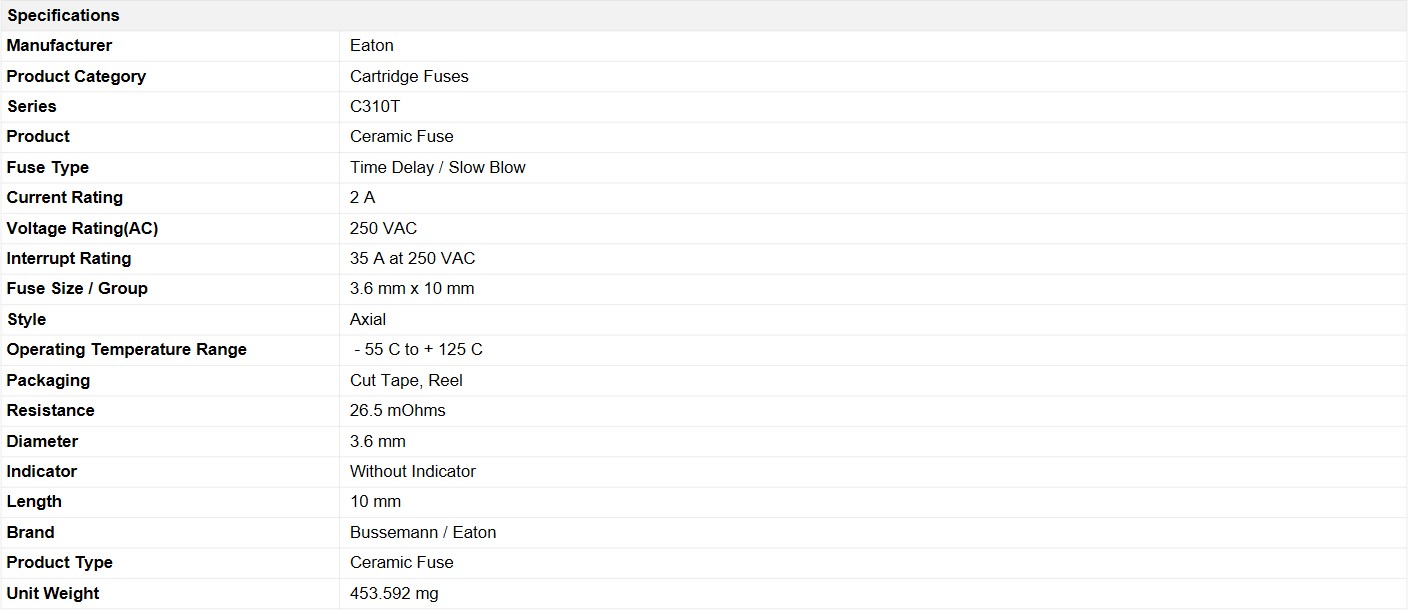Click the 3.6 mm x 10 mm value

tap(412, 288)
